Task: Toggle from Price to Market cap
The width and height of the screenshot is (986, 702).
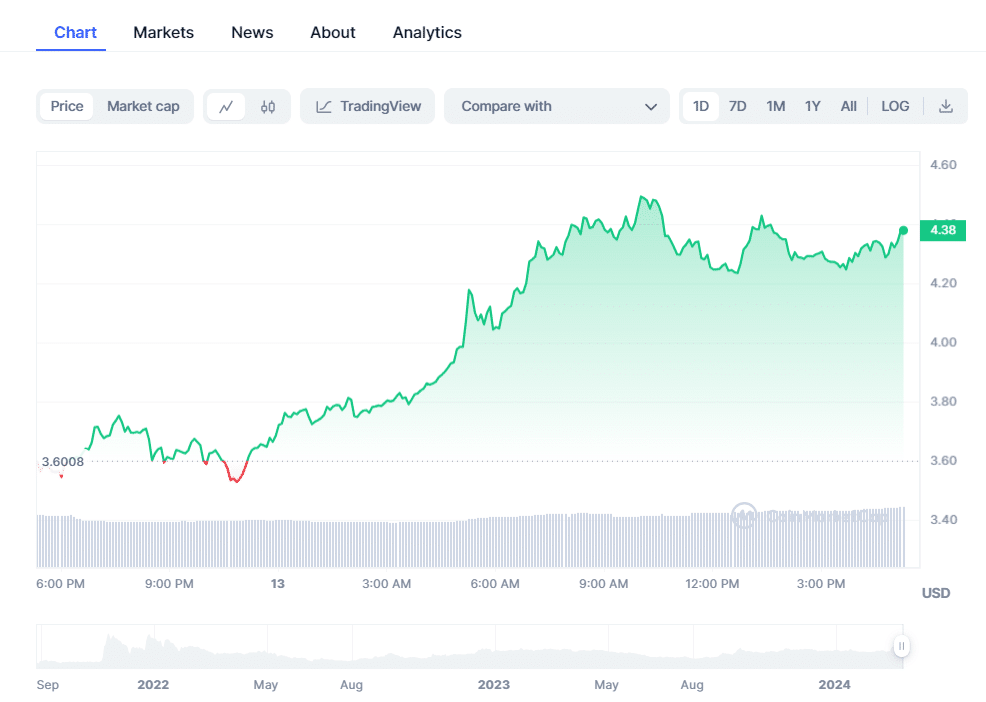Action: [143, 106]
